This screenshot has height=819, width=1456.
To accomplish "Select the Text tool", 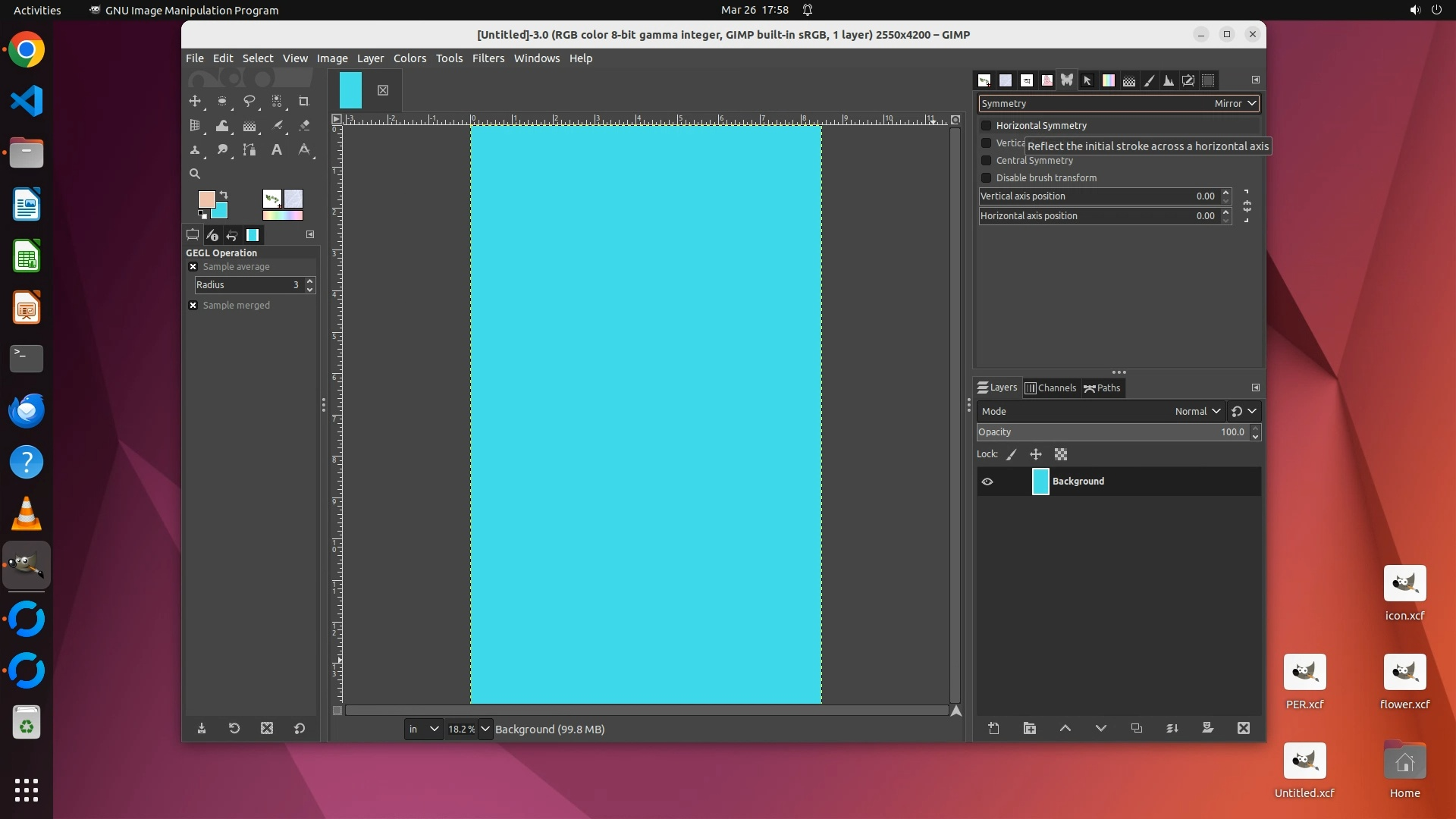I will 277,150.
